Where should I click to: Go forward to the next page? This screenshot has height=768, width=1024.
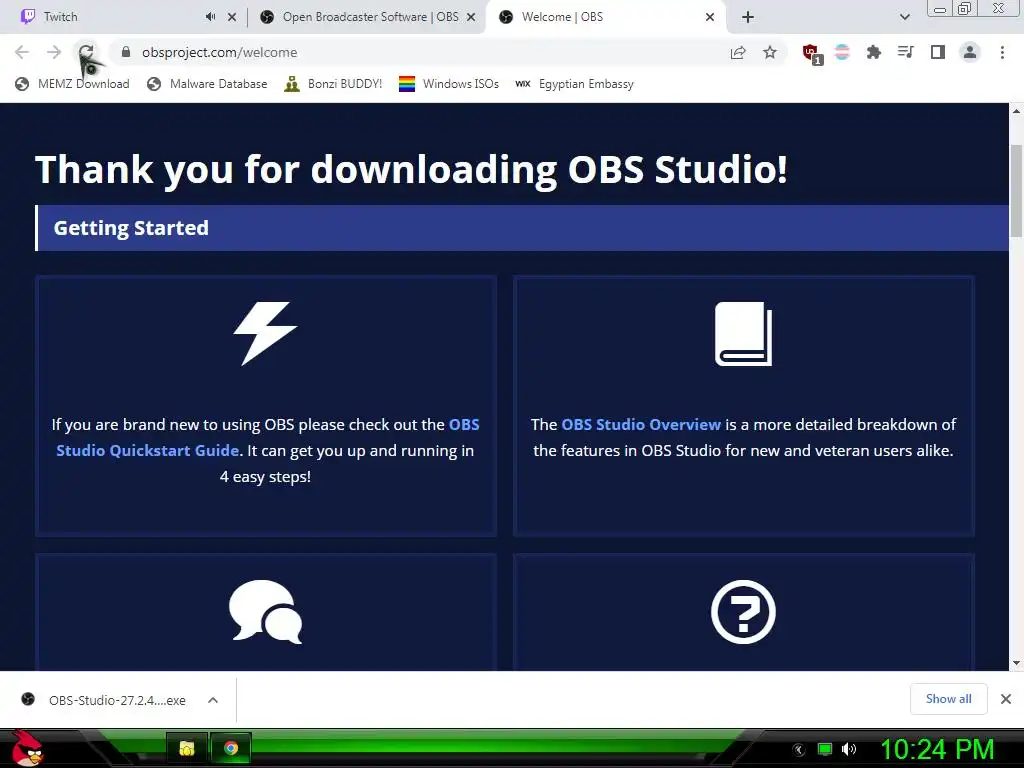click(x=54, y=52)
